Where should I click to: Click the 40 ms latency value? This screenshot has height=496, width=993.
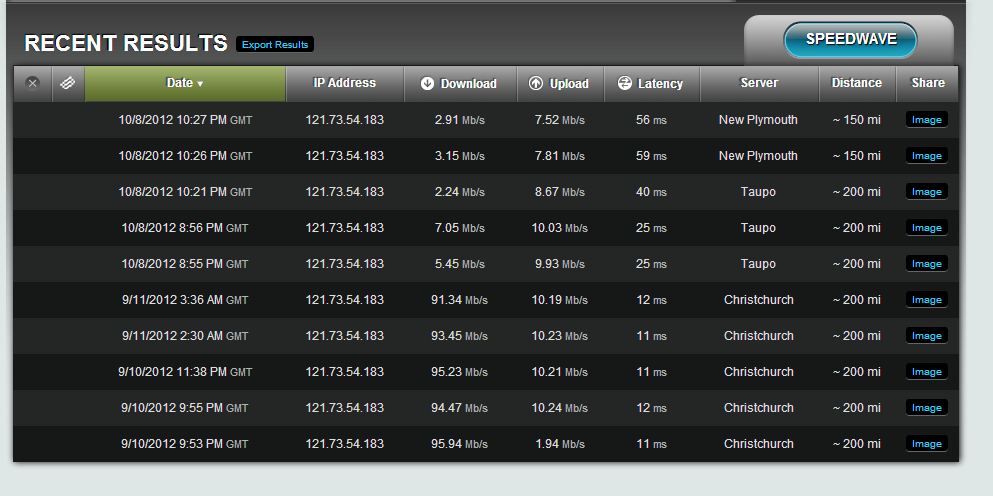[651, 192]
